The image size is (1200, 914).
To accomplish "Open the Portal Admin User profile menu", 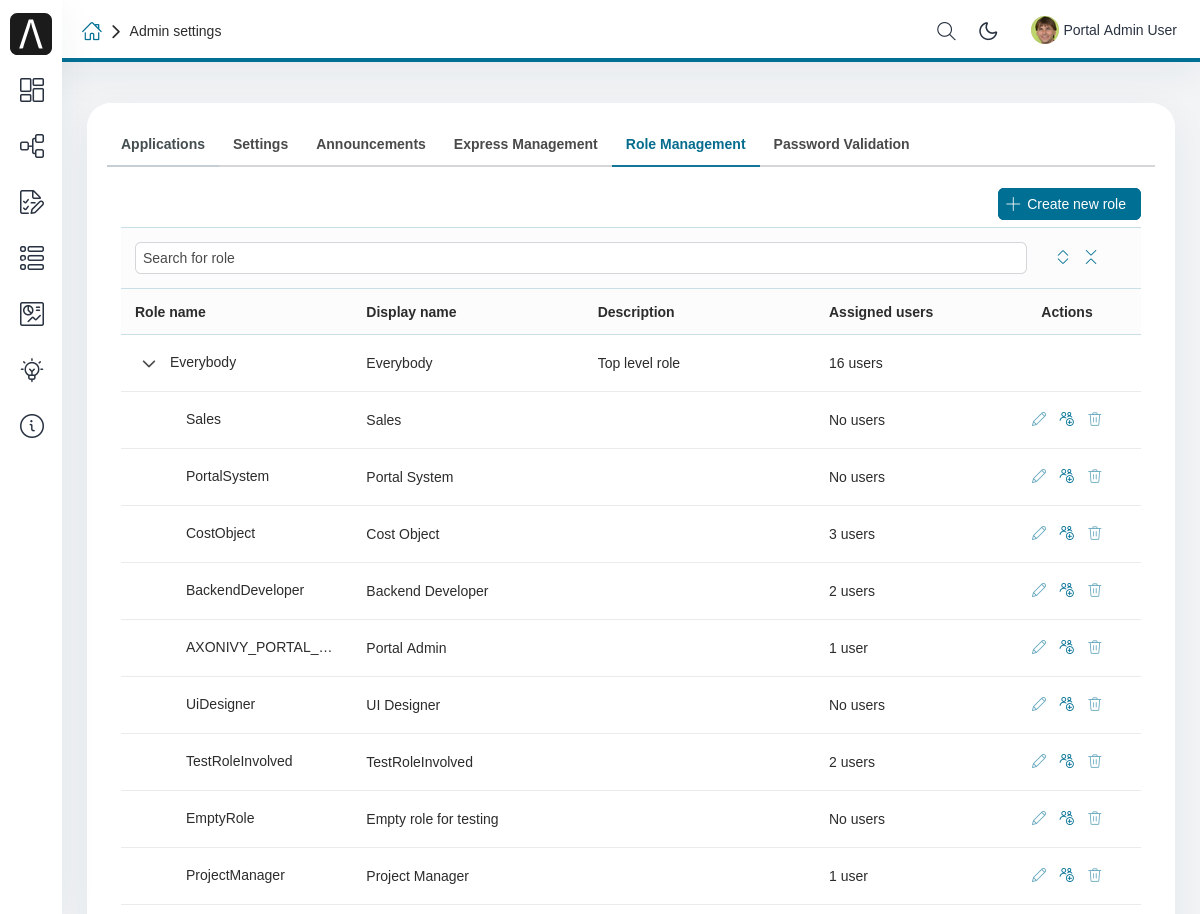I will point(1104,30).
